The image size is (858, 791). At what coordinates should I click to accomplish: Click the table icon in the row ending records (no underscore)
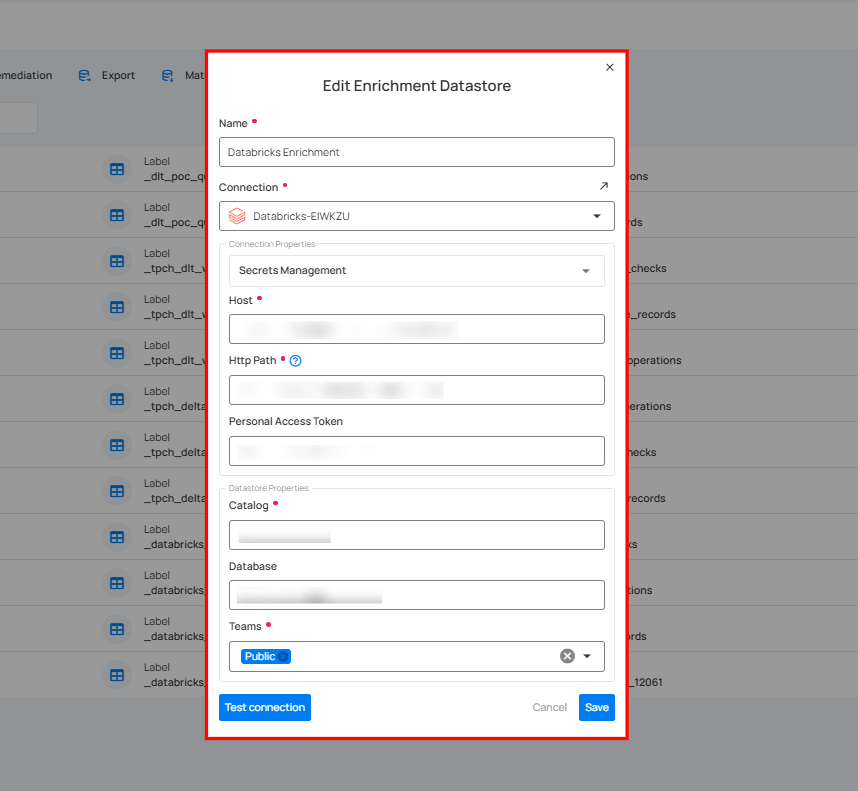click(x=117, y=491)
